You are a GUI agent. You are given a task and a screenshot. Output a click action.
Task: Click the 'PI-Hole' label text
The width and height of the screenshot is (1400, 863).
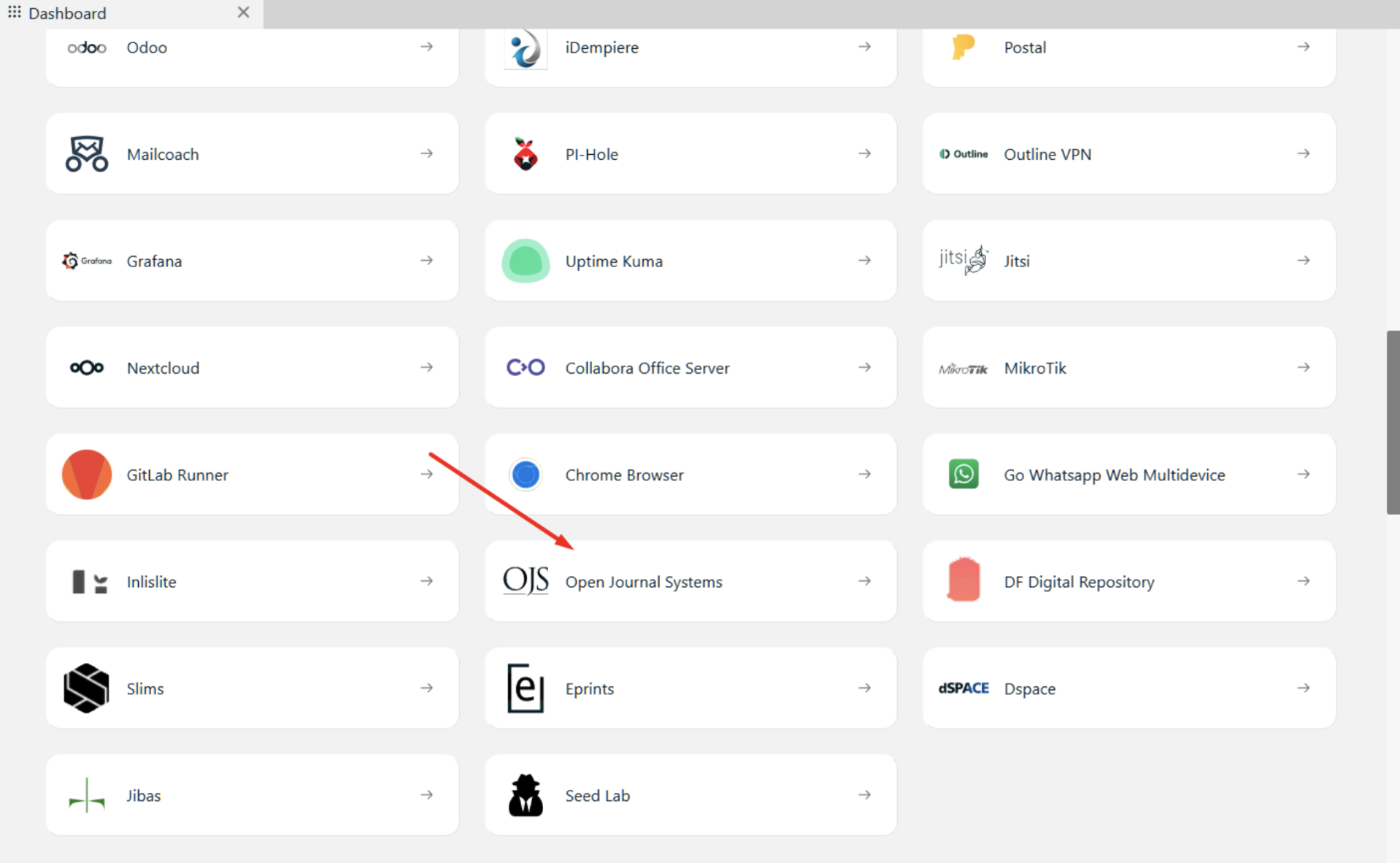tap(592, 154)
